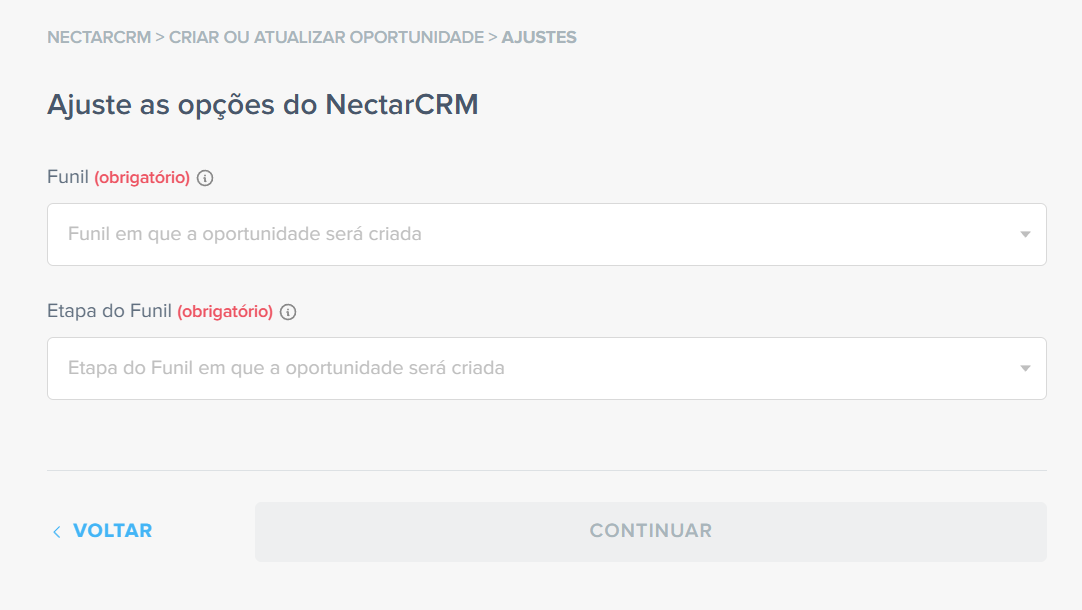
Task: Click the separator before AJUSTES in breadcrumb
Action: [x=493, y=37]
